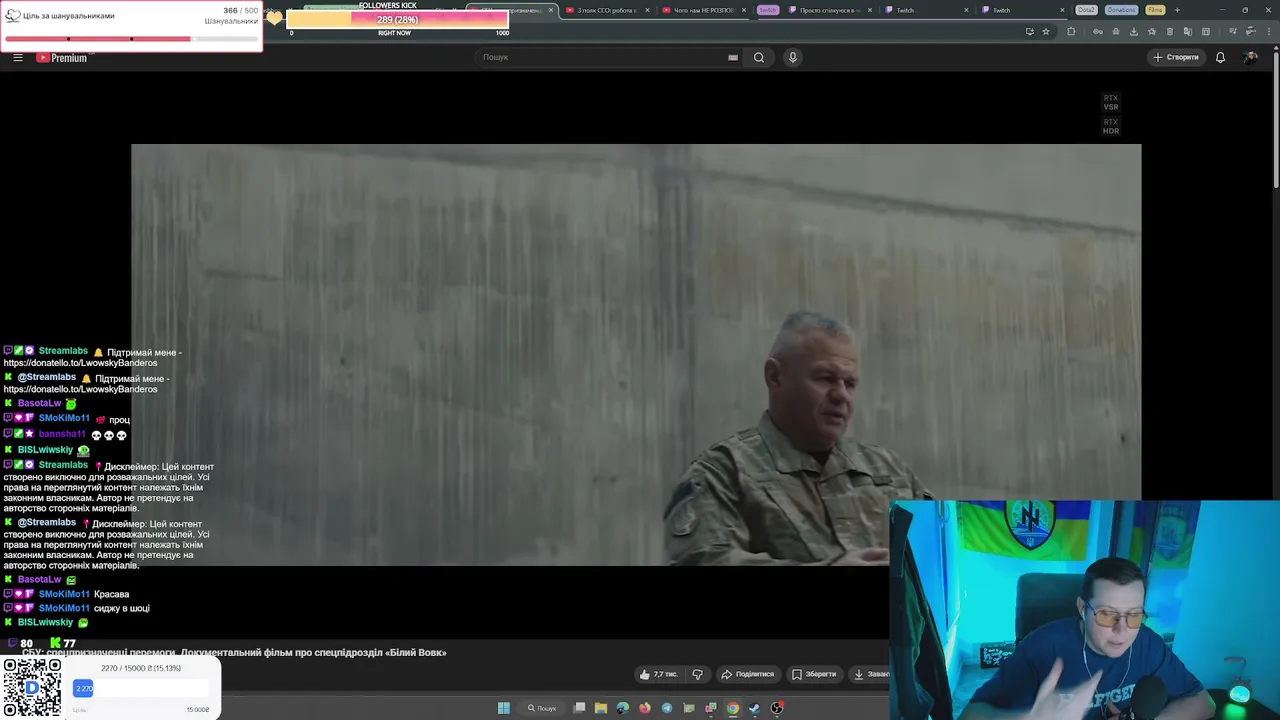Click the donation goal 2270 / 15000 bar
This screenshot has width=1280, height=720.
[141, 688]
